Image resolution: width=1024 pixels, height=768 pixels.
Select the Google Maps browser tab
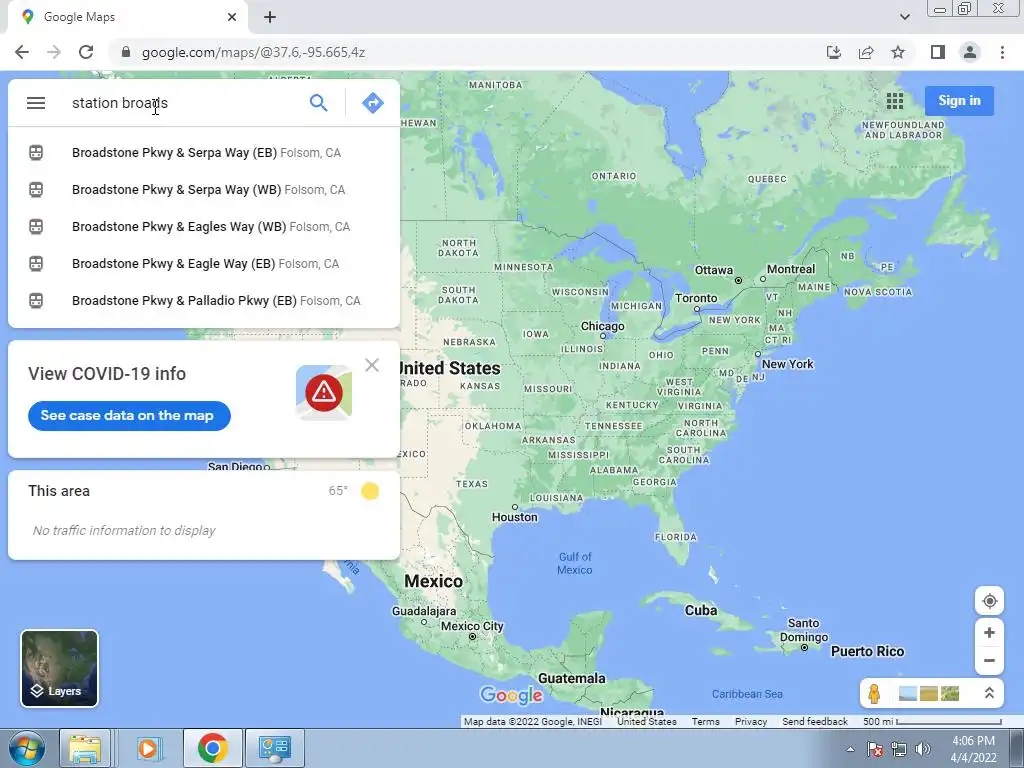(127, 17)
